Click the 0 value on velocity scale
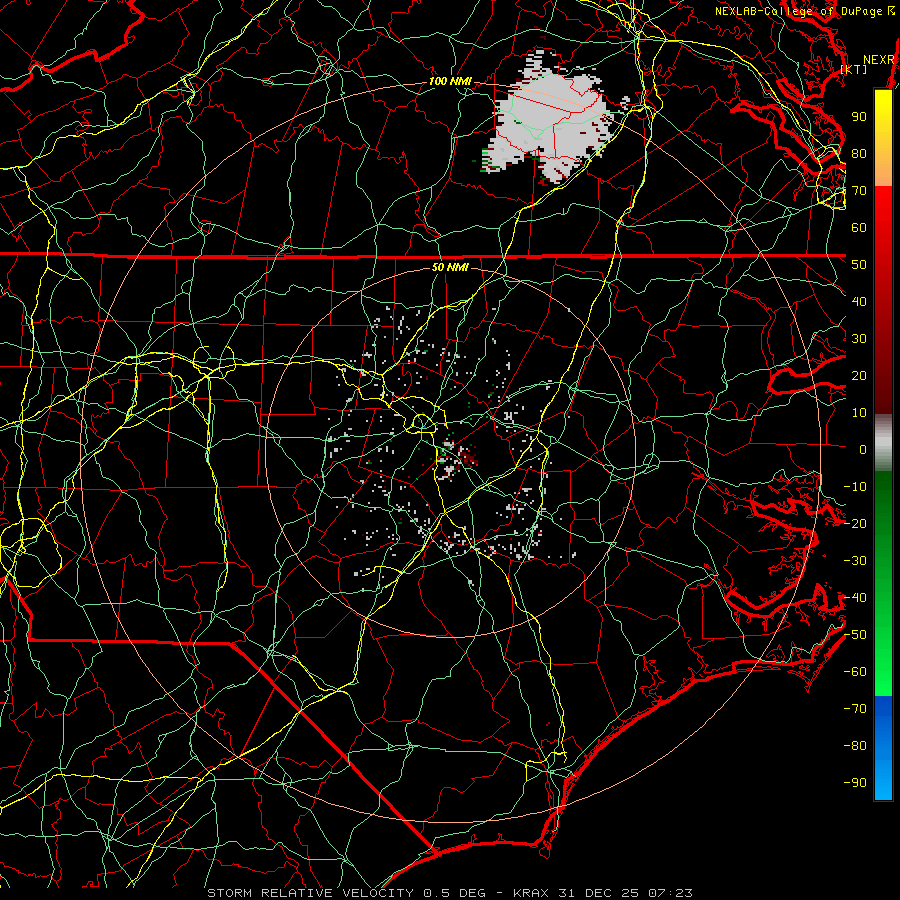 coord(863,450)
